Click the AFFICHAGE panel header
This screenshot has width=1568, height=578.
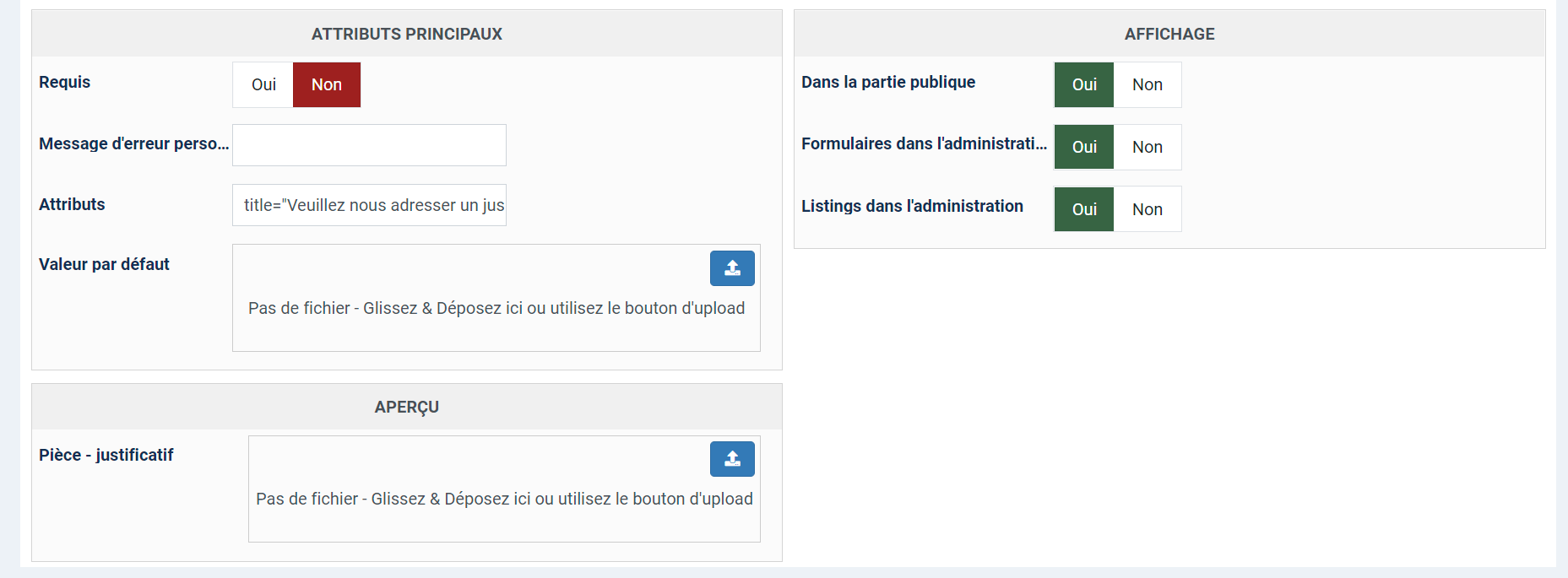click(1169, 35)
